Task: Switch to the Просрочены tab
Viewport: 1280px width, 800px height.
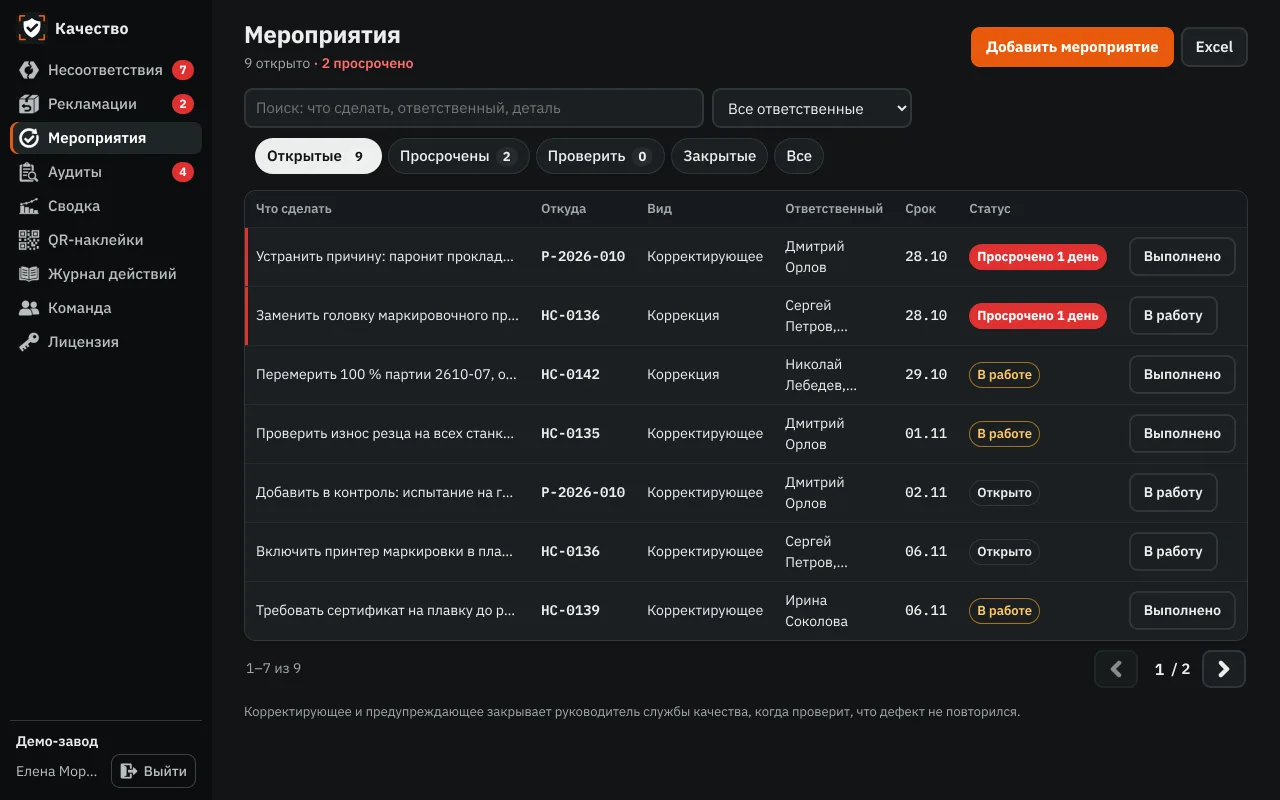Action: pyautogui.click(x=458, y=156)
